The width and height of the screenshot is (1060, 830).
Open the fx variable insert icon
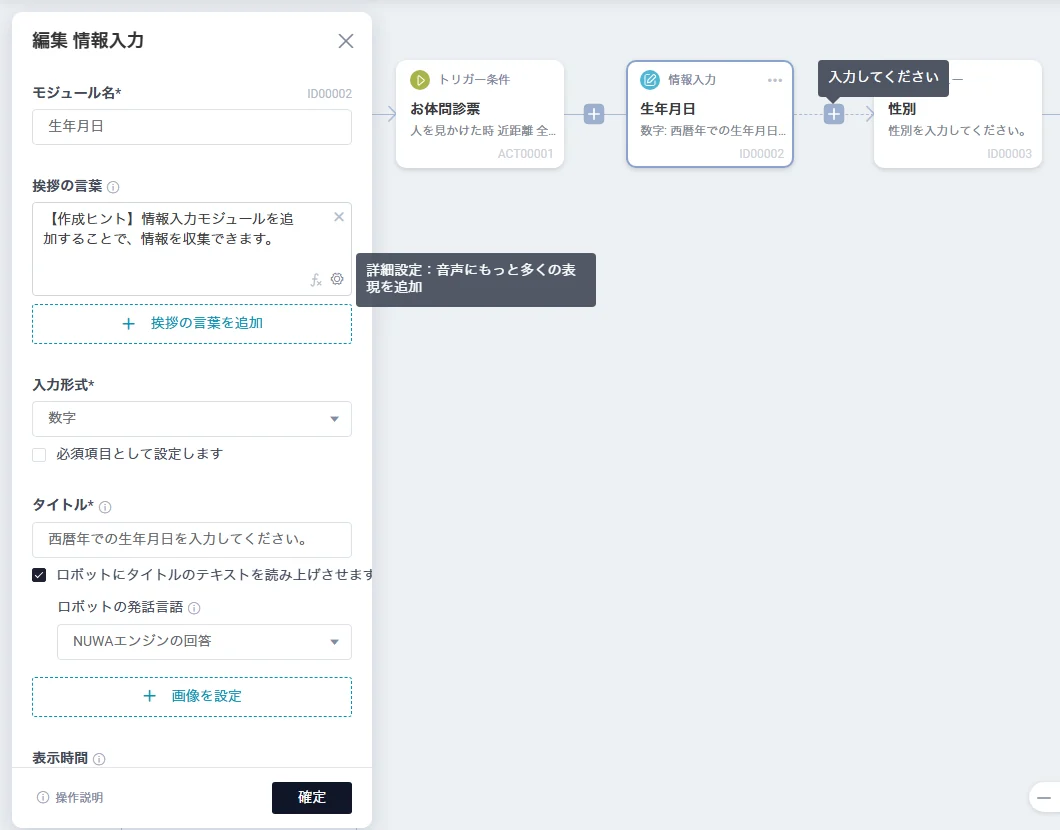[x=316, y=279]
